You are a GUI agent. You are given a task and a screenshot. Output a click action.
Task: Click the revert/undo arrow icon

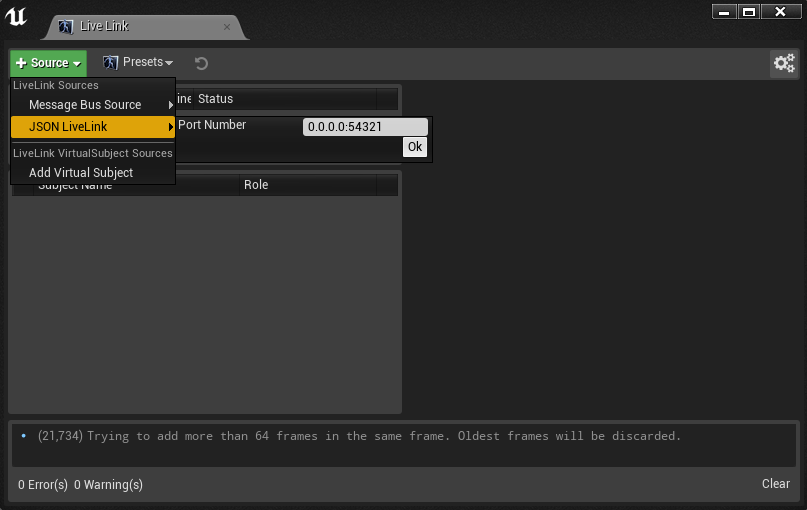pos(201,63)
